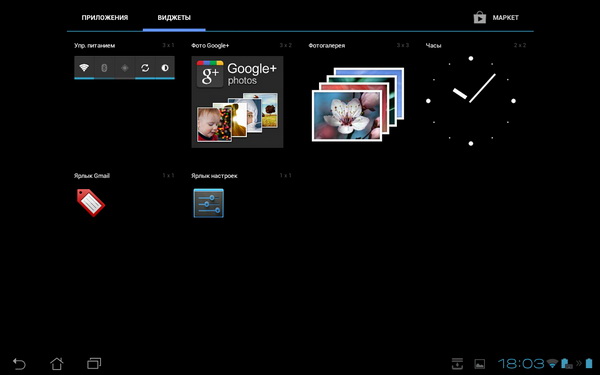The height and width of the screenshot is (375, 600).
Task: Tap the Back navigation arrow
Action: (x=19, y=363)
